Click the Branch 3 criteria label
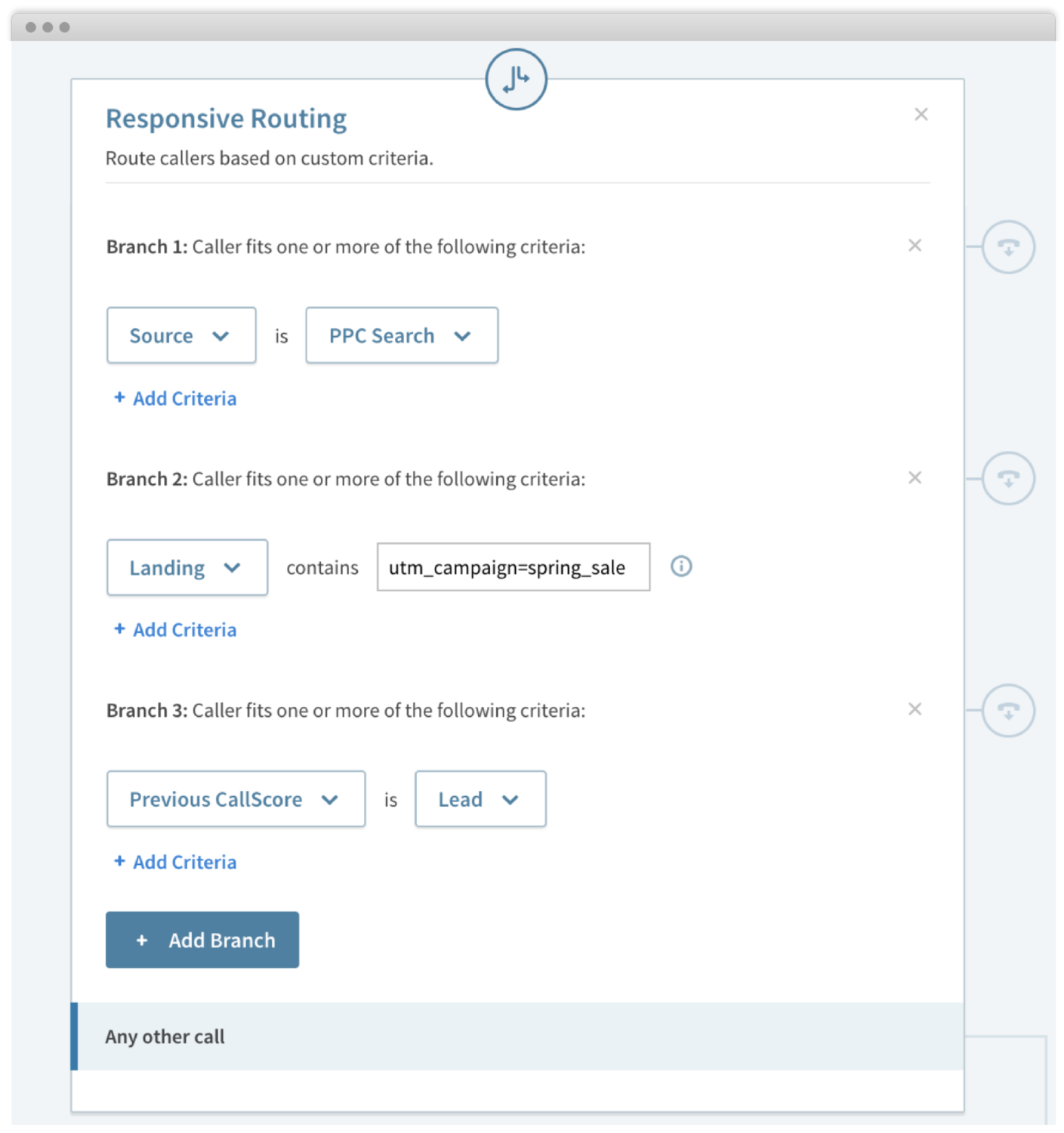This screenshot has height=1133, width=1064. (346, 711)
